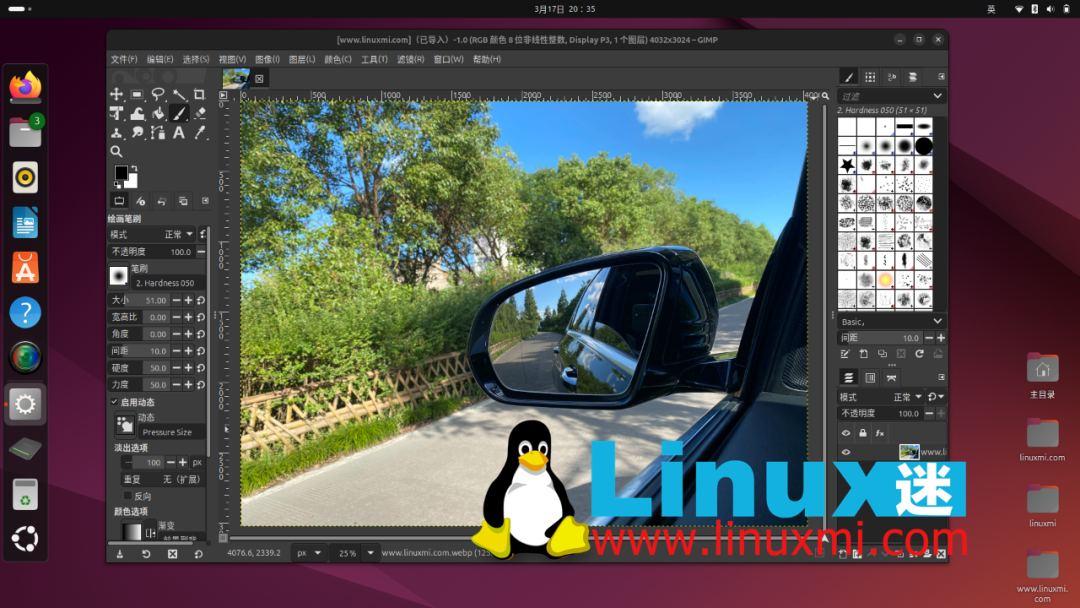This screenshot has height=608, width=1080.
Task: Increase brush size with plus button
Action: pyautogui.click(x=188, y=300)
